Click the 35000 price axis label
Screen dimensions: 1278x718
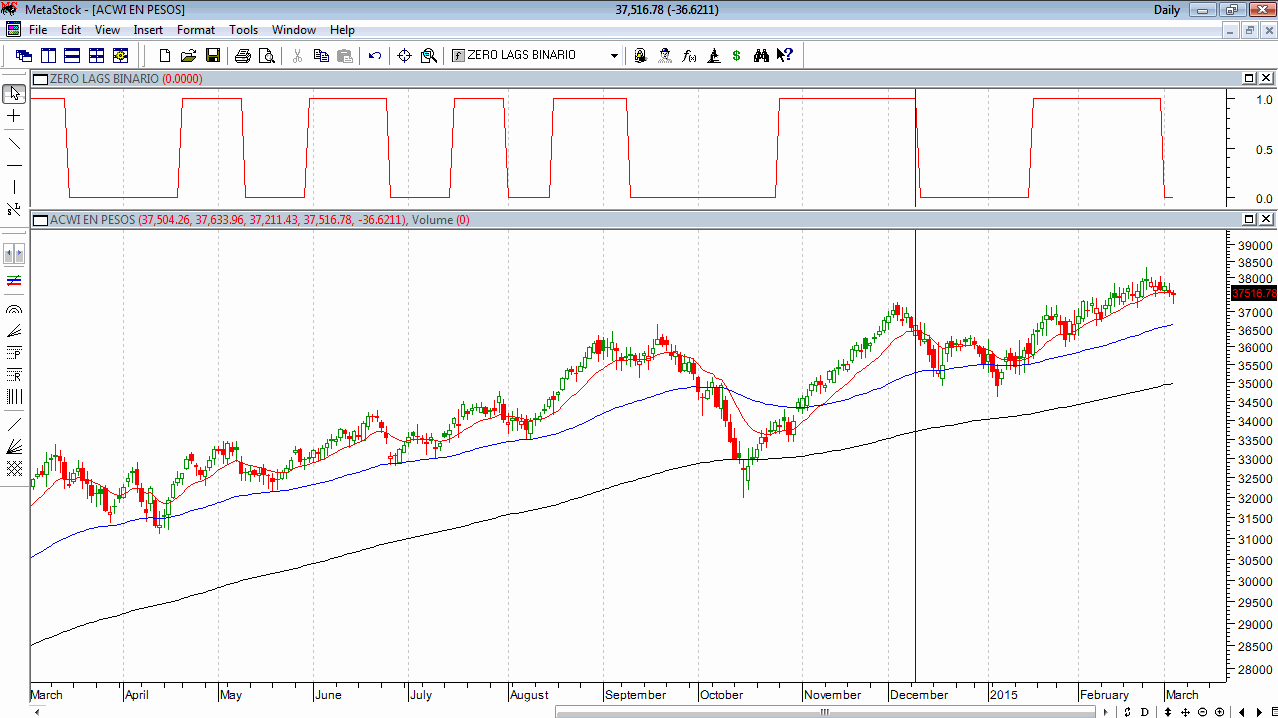[x=1255, y=383]
